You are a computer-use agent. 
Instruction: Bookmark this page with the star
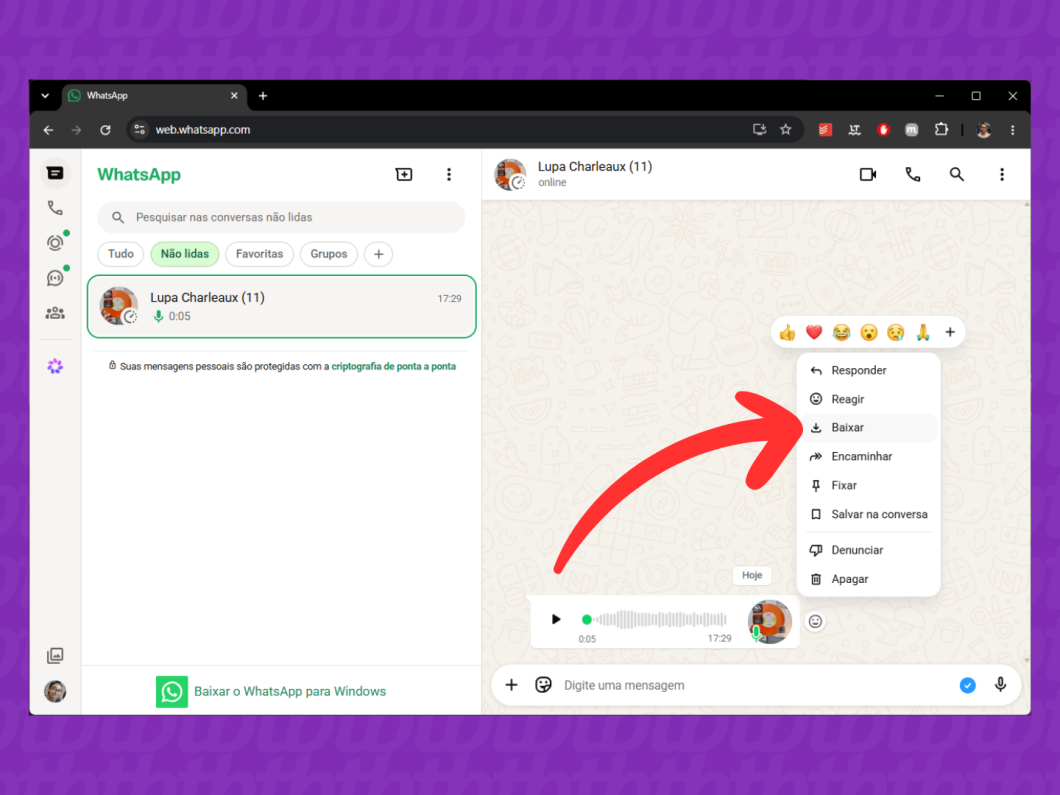[786, 130]
